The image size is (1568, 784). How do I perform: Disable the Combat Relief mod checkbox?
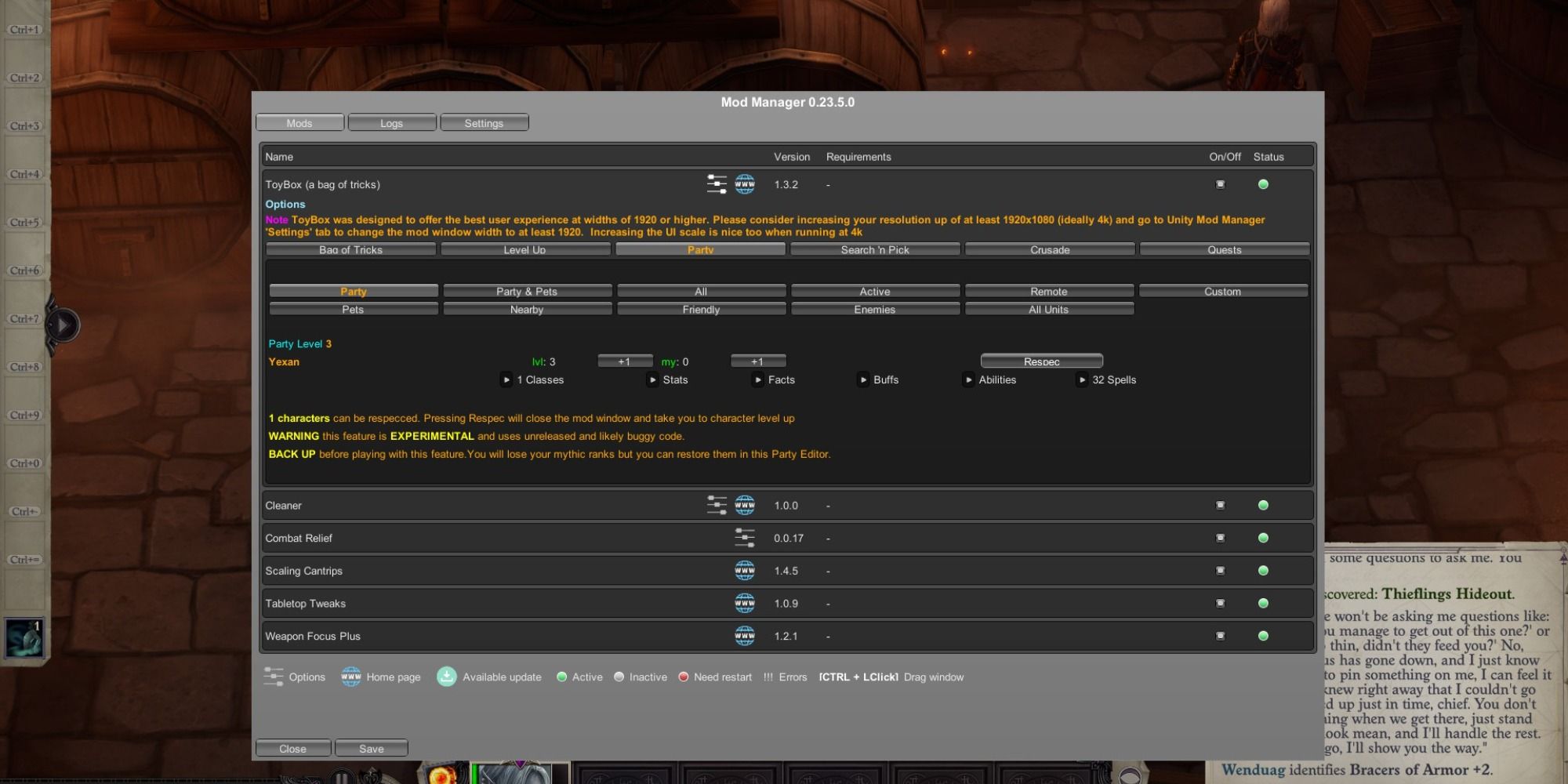click(x=1220, y=538)
